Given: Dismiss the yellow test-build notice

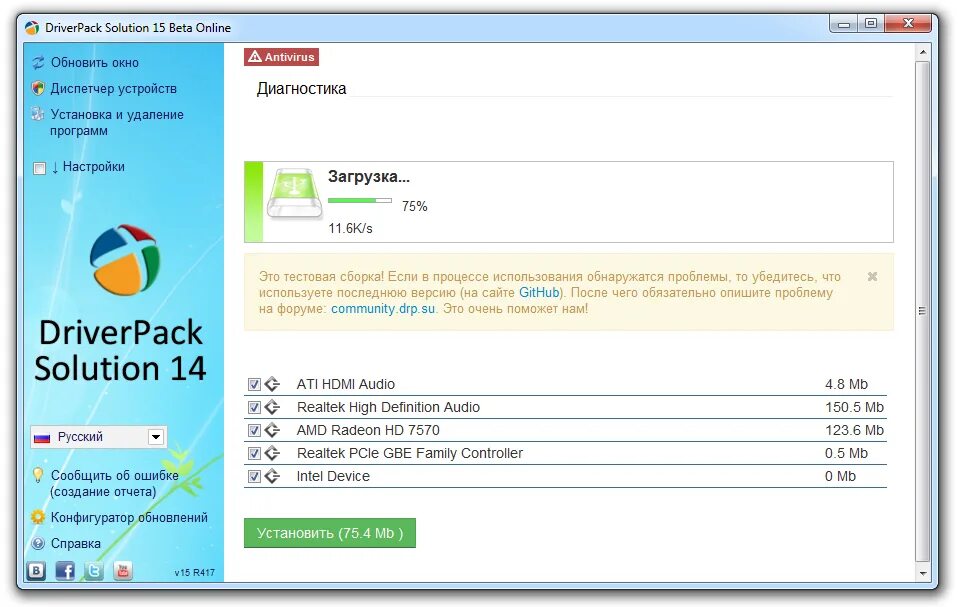Looking at the screenshot, I should tap(872, 277).
